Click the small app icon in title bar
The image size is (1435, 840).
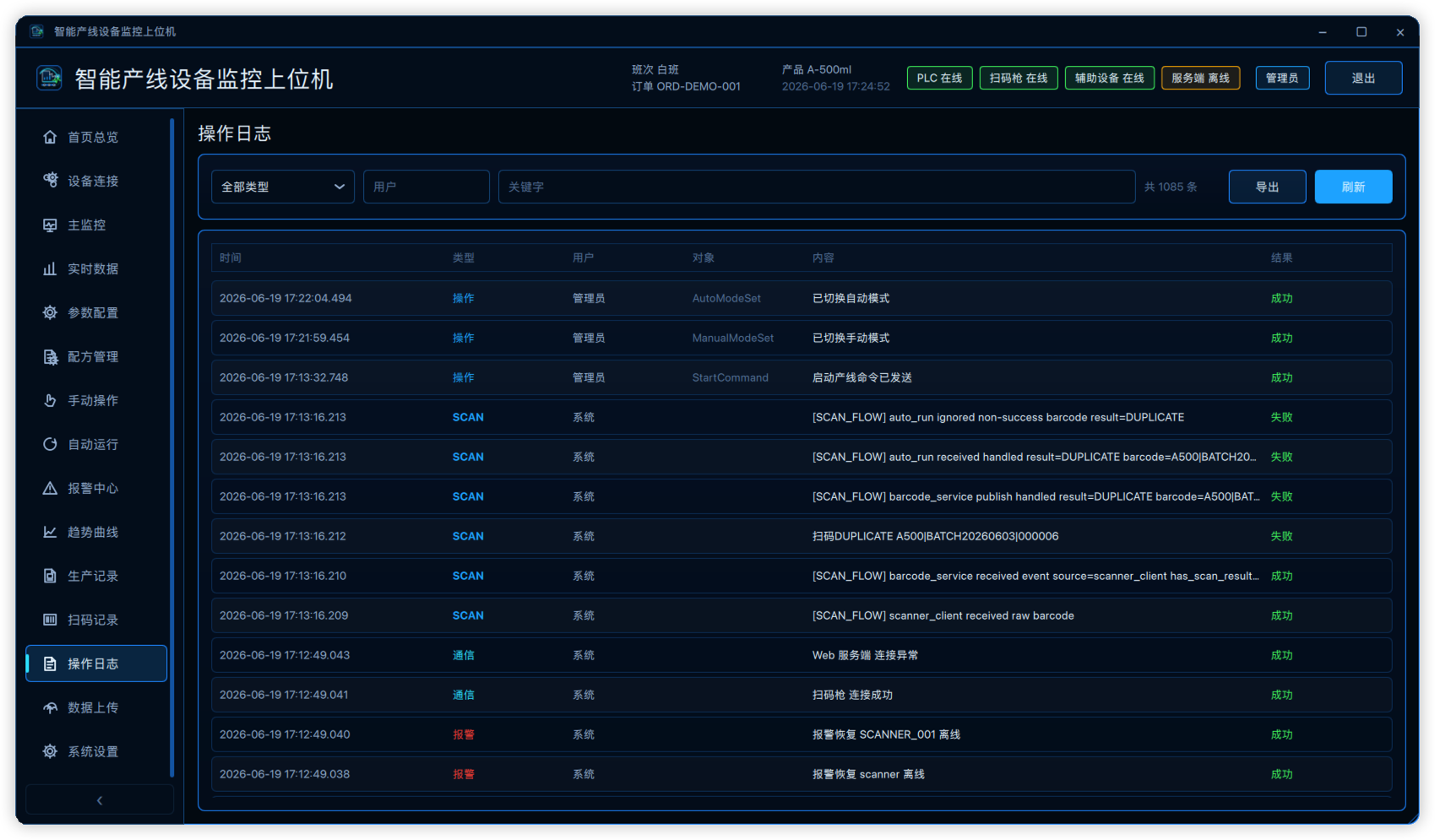36,31
